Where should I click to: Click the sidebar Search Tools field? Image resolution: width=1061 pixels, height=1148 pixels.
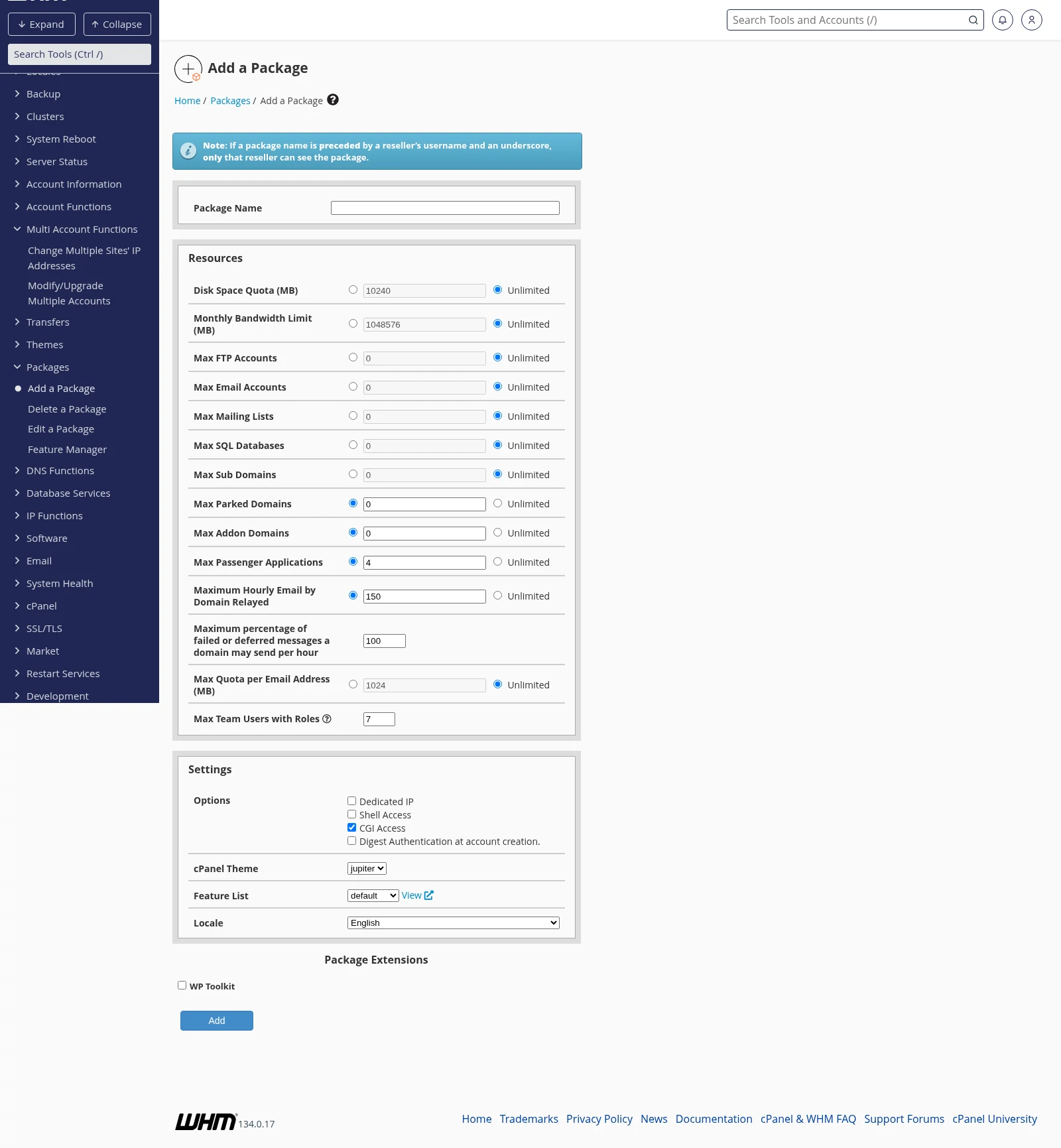[80, 54]
